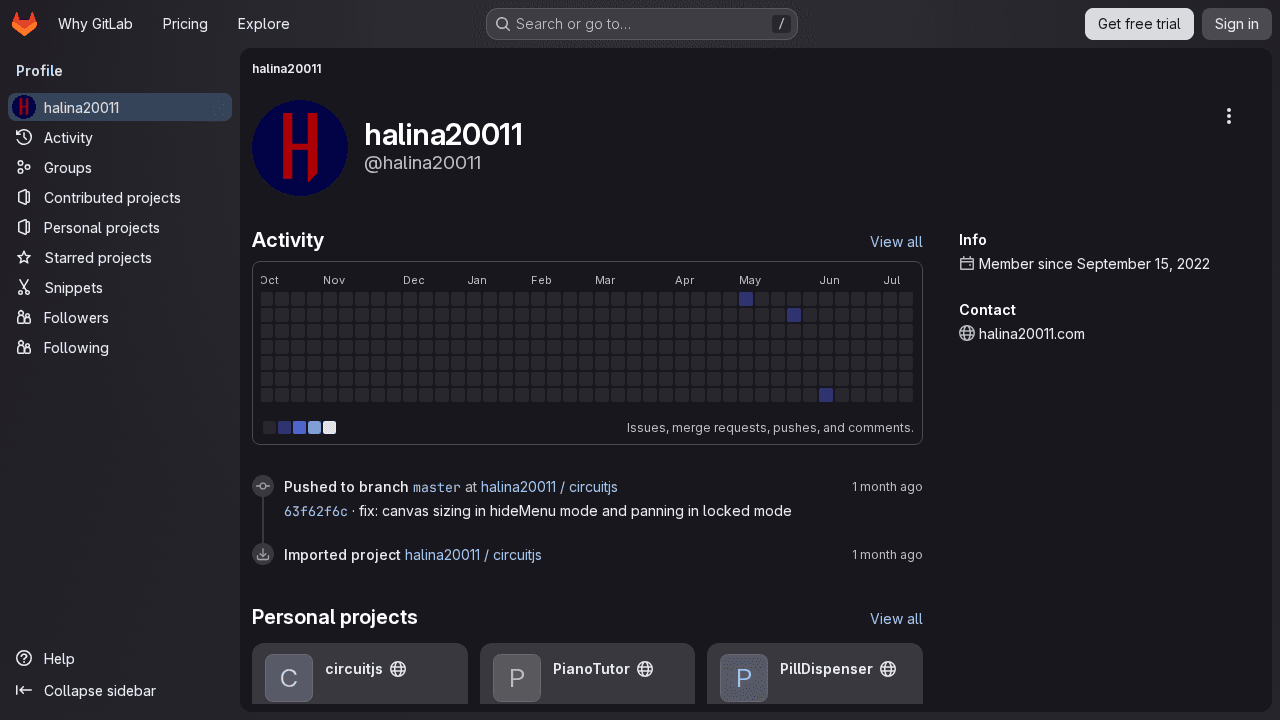This screenshot has width=1280, height=720.
Task: Click halina20011 breadcrumb
Action: [x=287, y=69]
